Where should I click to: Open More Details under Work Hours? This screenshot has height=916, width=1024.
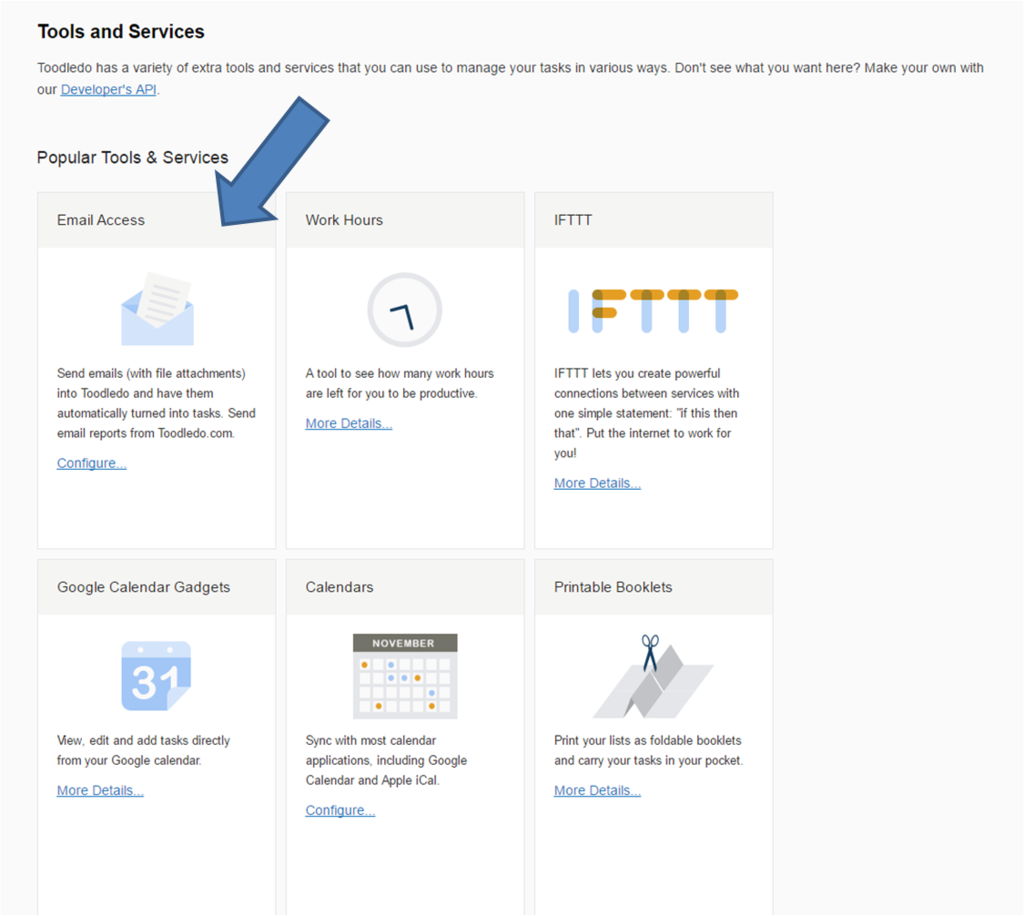(349, 423)
